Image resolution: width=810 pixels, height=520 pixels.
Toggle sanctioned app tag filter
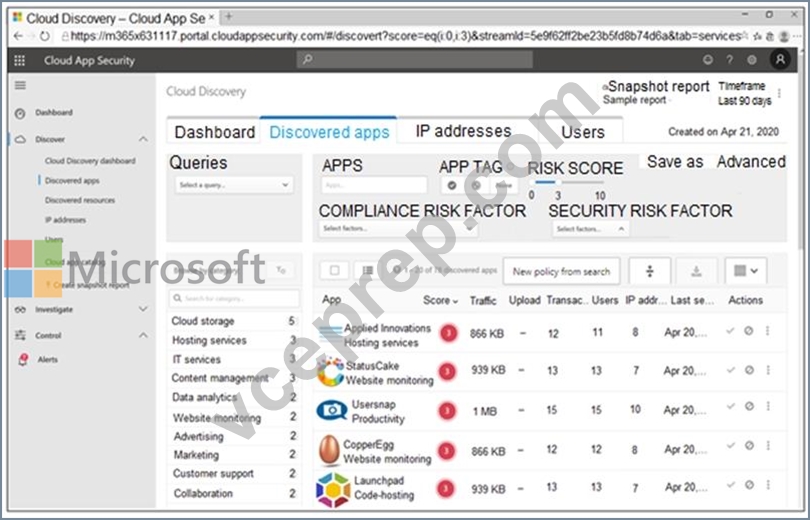coord(452,185)
